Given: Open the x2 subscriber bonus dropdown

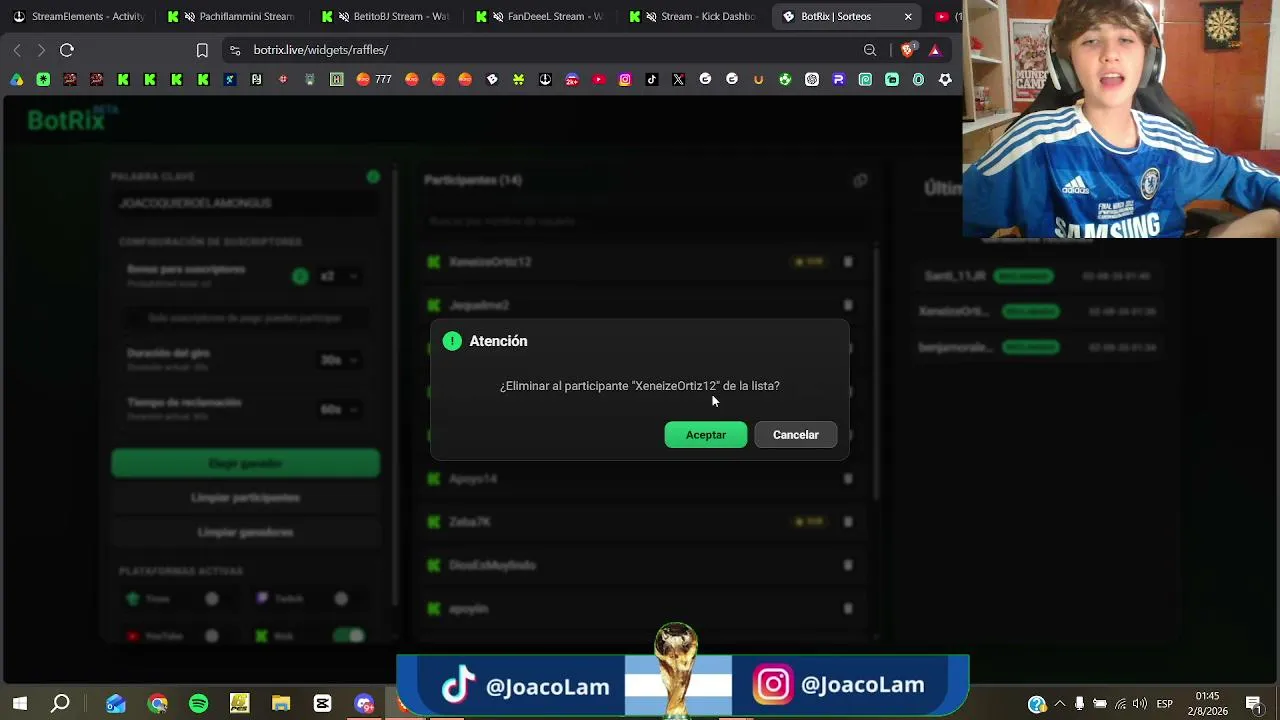Looking at the screenshot, I should pyautogui.click(x=338, y=276).
